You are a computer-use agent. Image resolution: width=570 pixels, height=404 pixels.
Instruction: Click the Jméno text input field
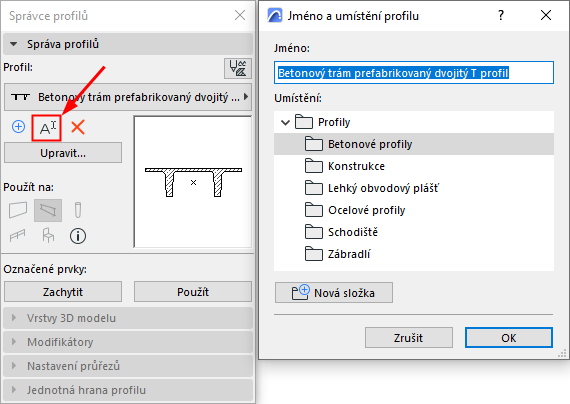(414, 73)
